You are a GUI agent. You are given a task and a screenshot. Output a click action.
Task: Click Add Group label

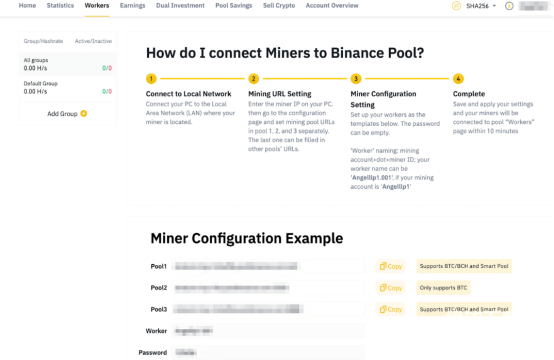point(62,114)
